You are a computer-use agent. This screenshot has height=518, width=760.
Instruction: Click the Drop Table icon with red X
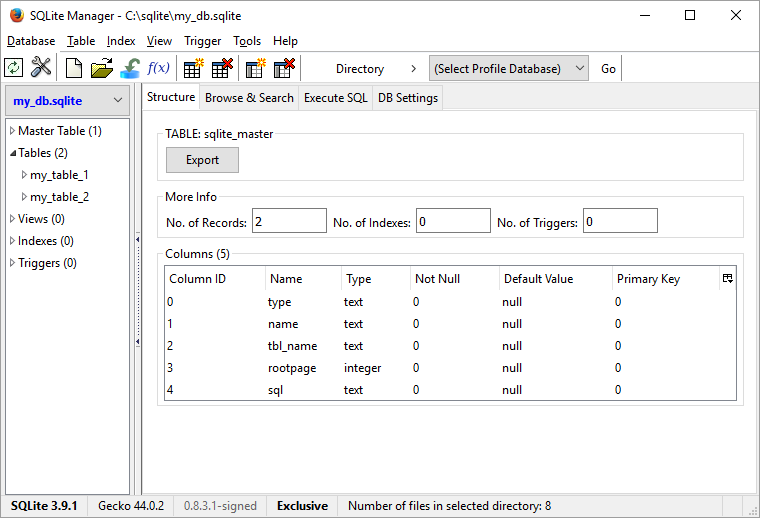coord(222,68)
